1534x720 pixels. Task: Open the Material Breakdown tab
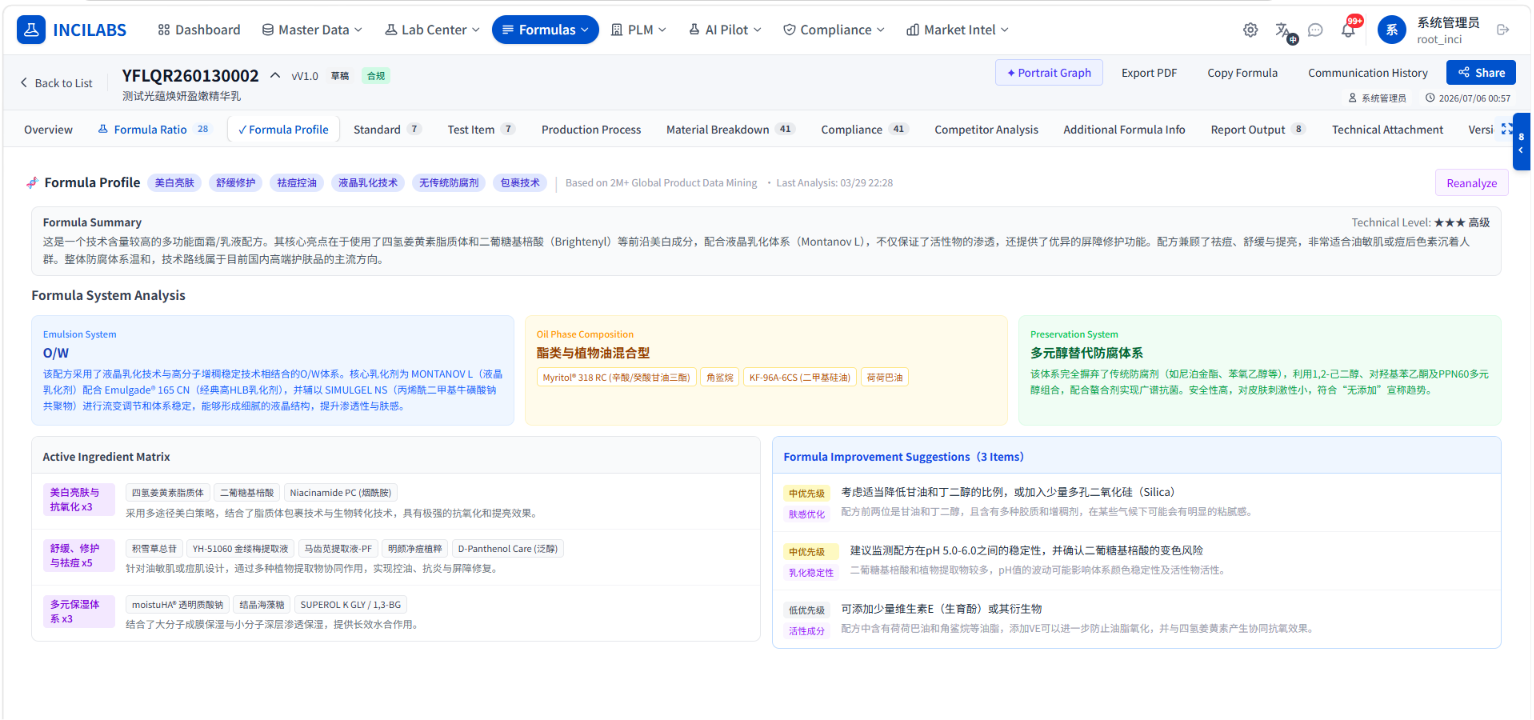coord(730,130)
